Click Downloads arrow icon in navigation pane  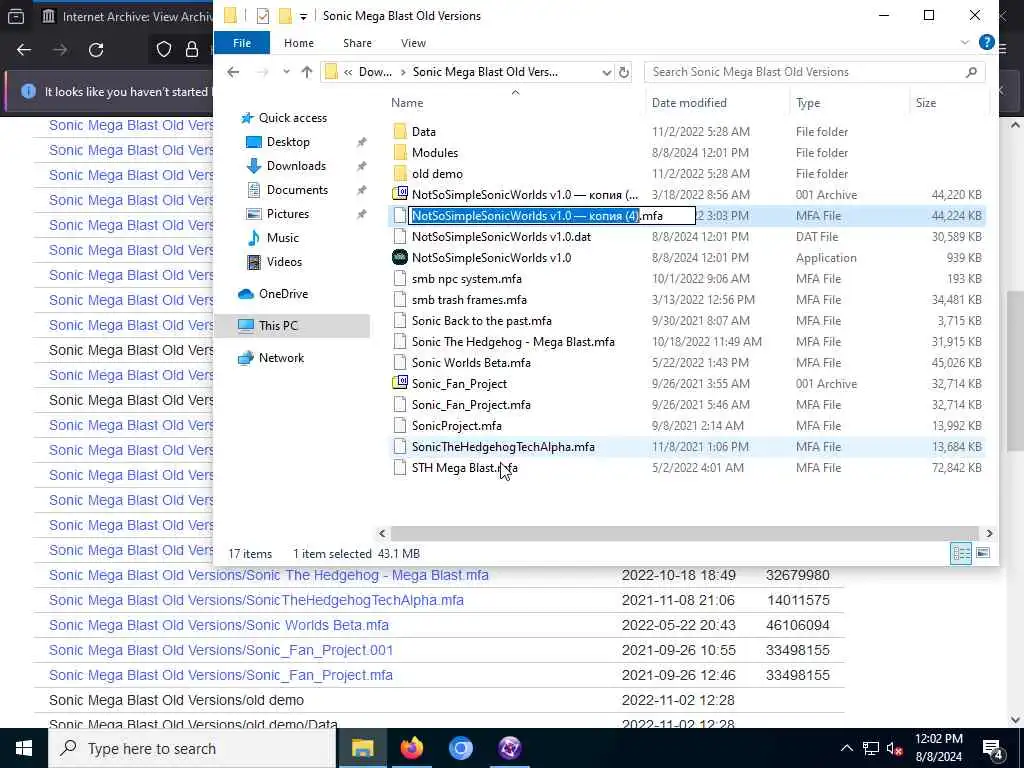(x=253, y=166)
